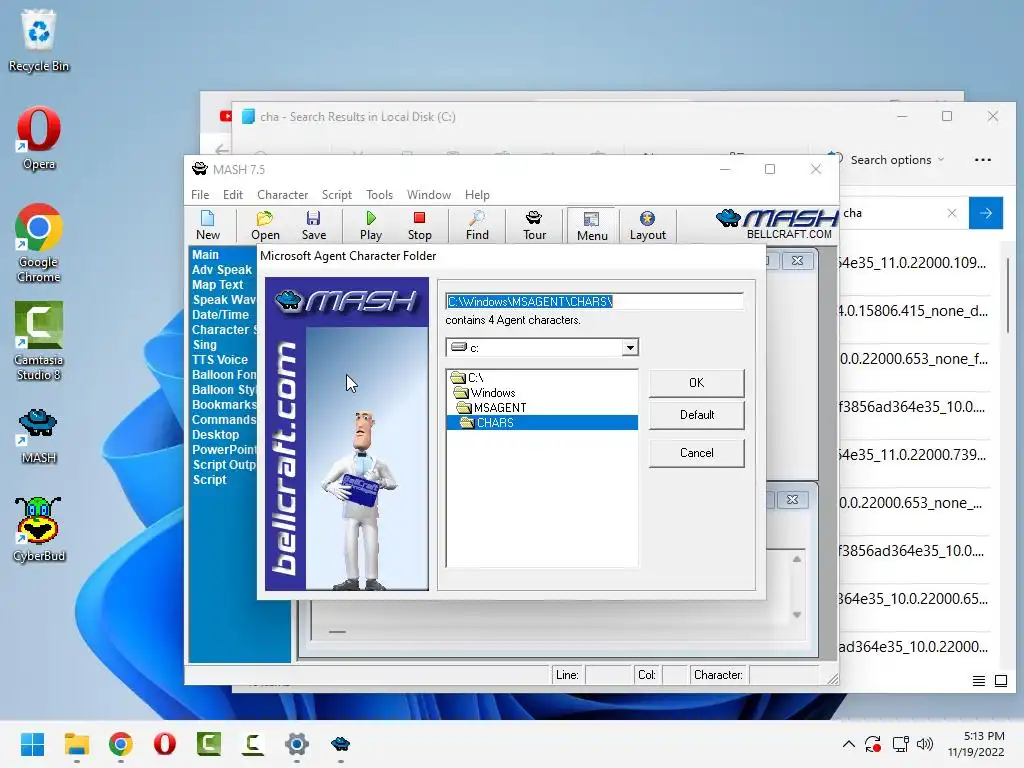Click the Tour toolbar icon
The image size is (1024, 768).
coord(534,225)
